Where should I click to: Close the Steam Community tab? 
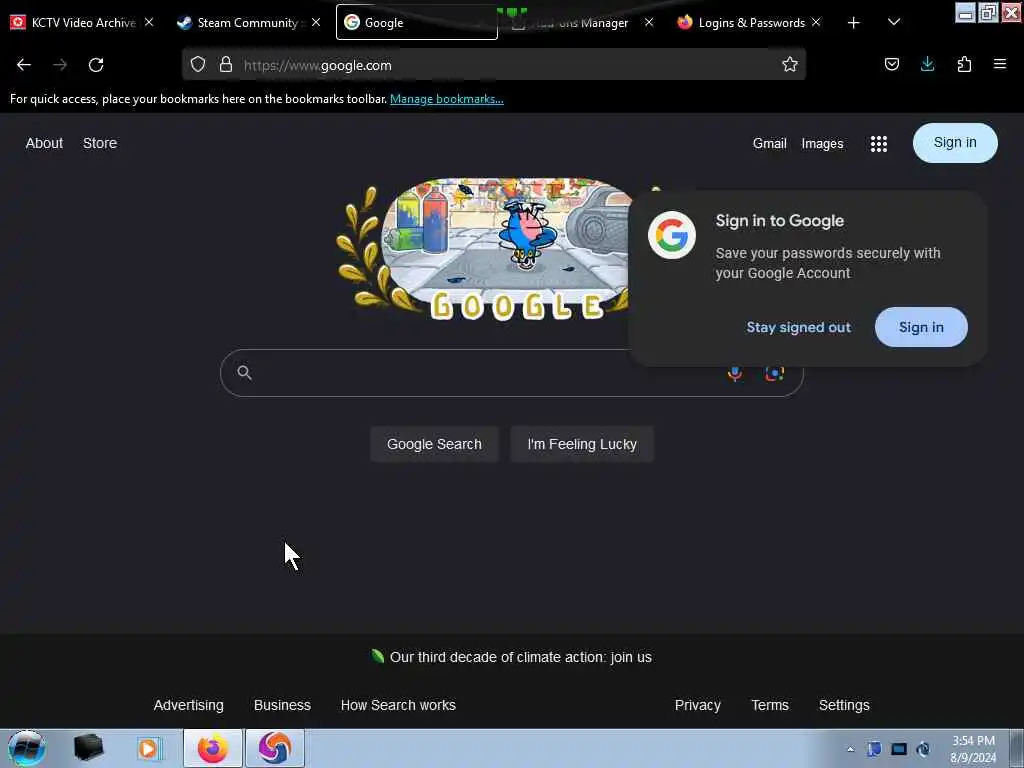(x=316, y=22)
